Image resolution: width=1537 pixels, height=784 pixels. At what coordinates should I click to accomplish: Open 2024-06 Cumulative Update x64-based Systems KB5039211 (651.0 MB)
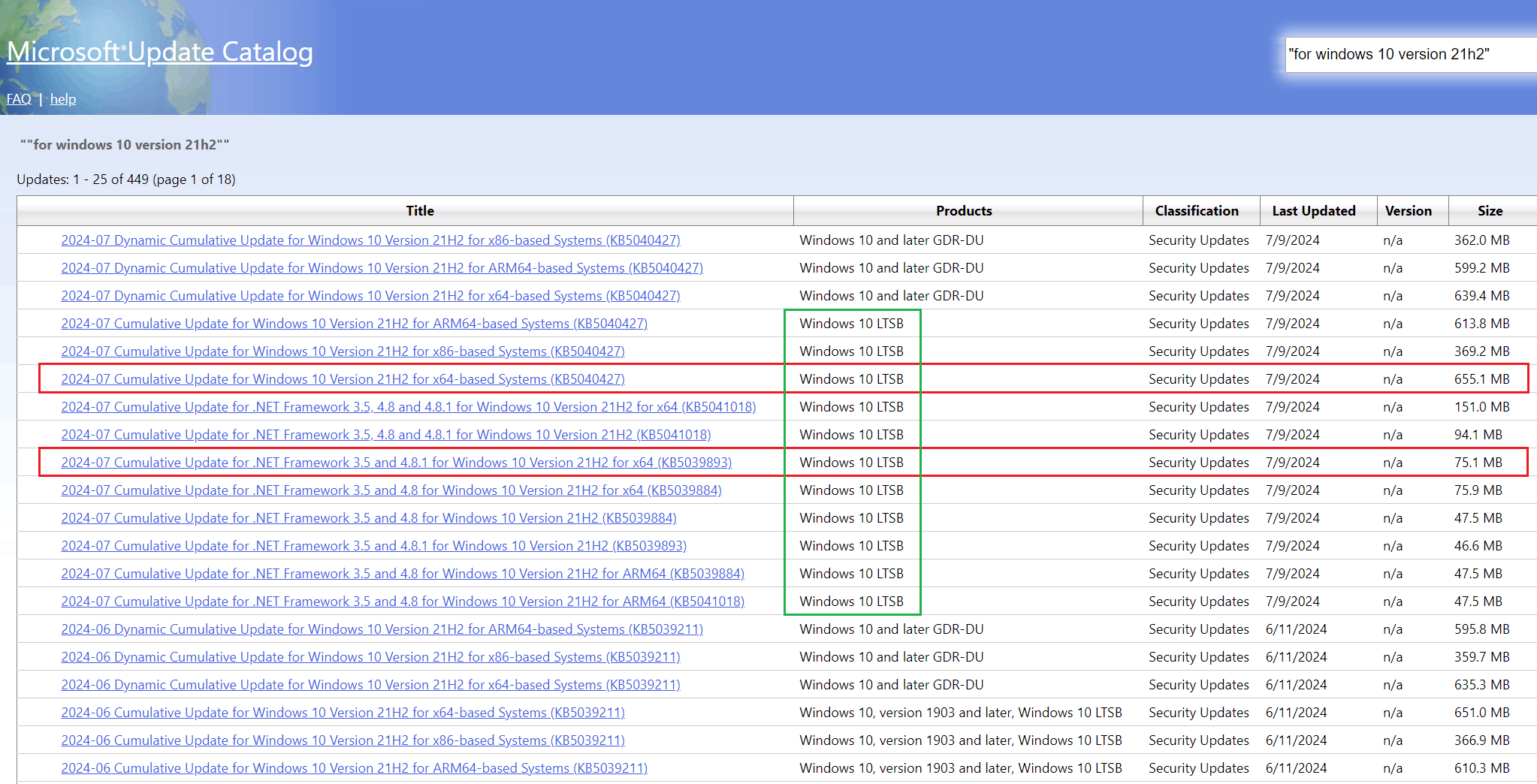(343, 713)
